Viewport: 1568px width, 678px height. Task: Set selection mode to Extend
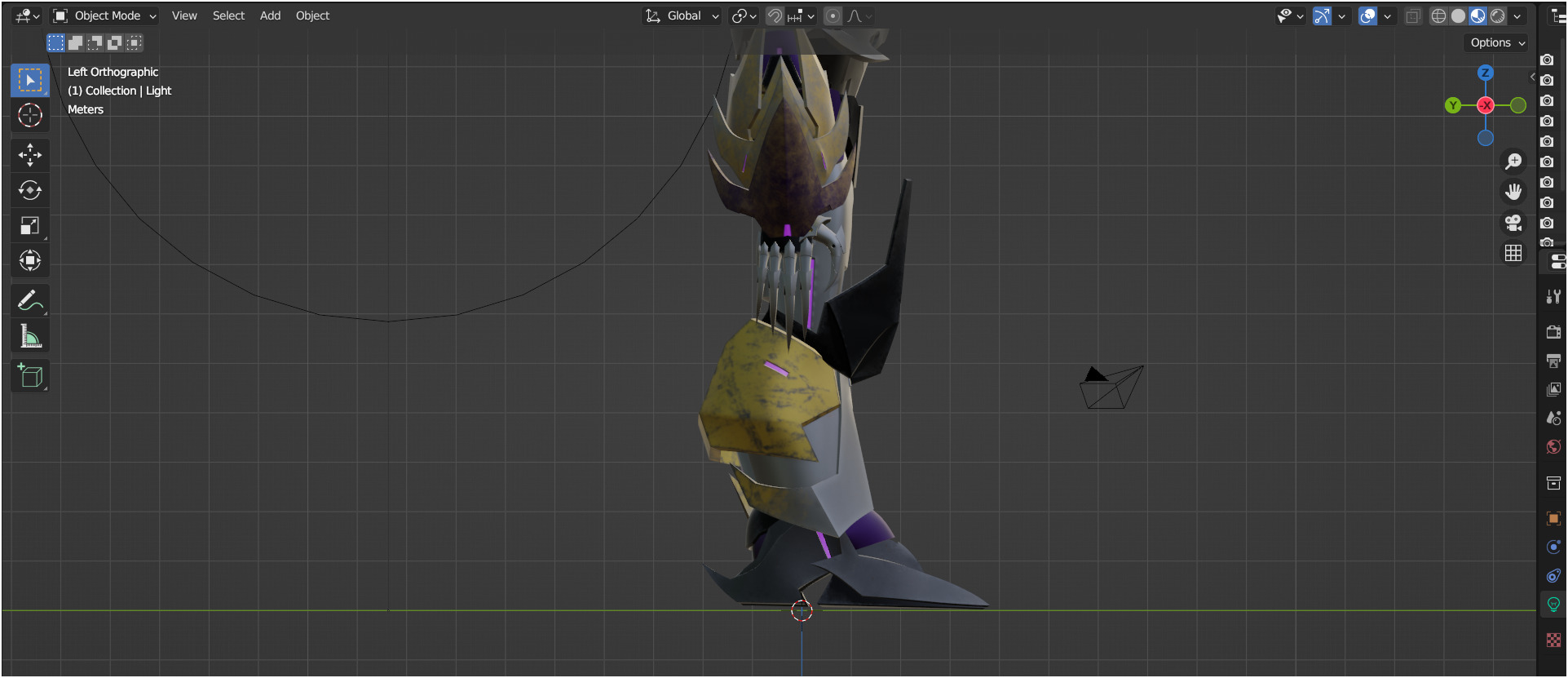point(75,42)
